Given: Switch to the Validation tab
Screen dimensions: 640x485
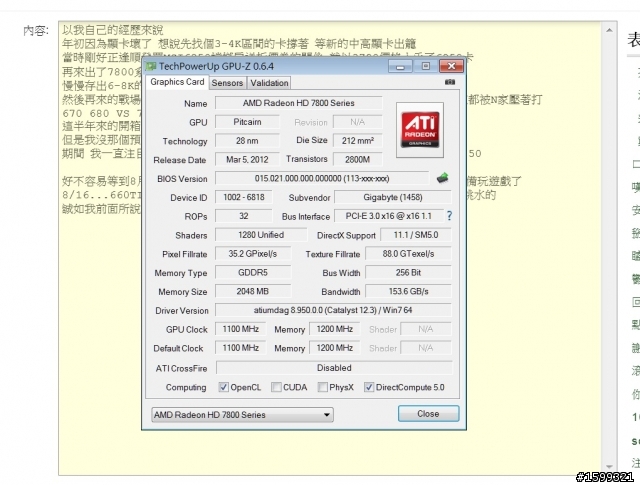Looking at the screenshot, I should (x=269, y=83).
